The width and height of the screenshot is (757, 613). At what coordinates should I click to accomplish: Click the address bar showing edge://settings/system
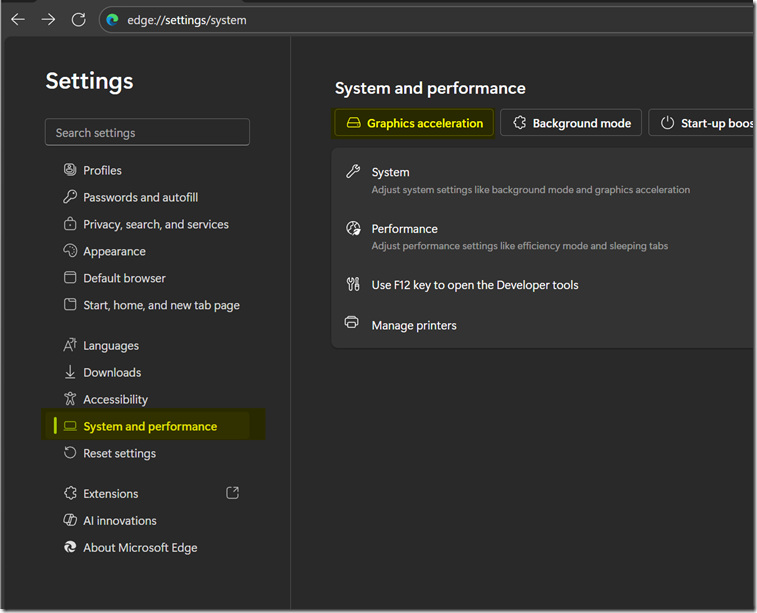[400, 20]
